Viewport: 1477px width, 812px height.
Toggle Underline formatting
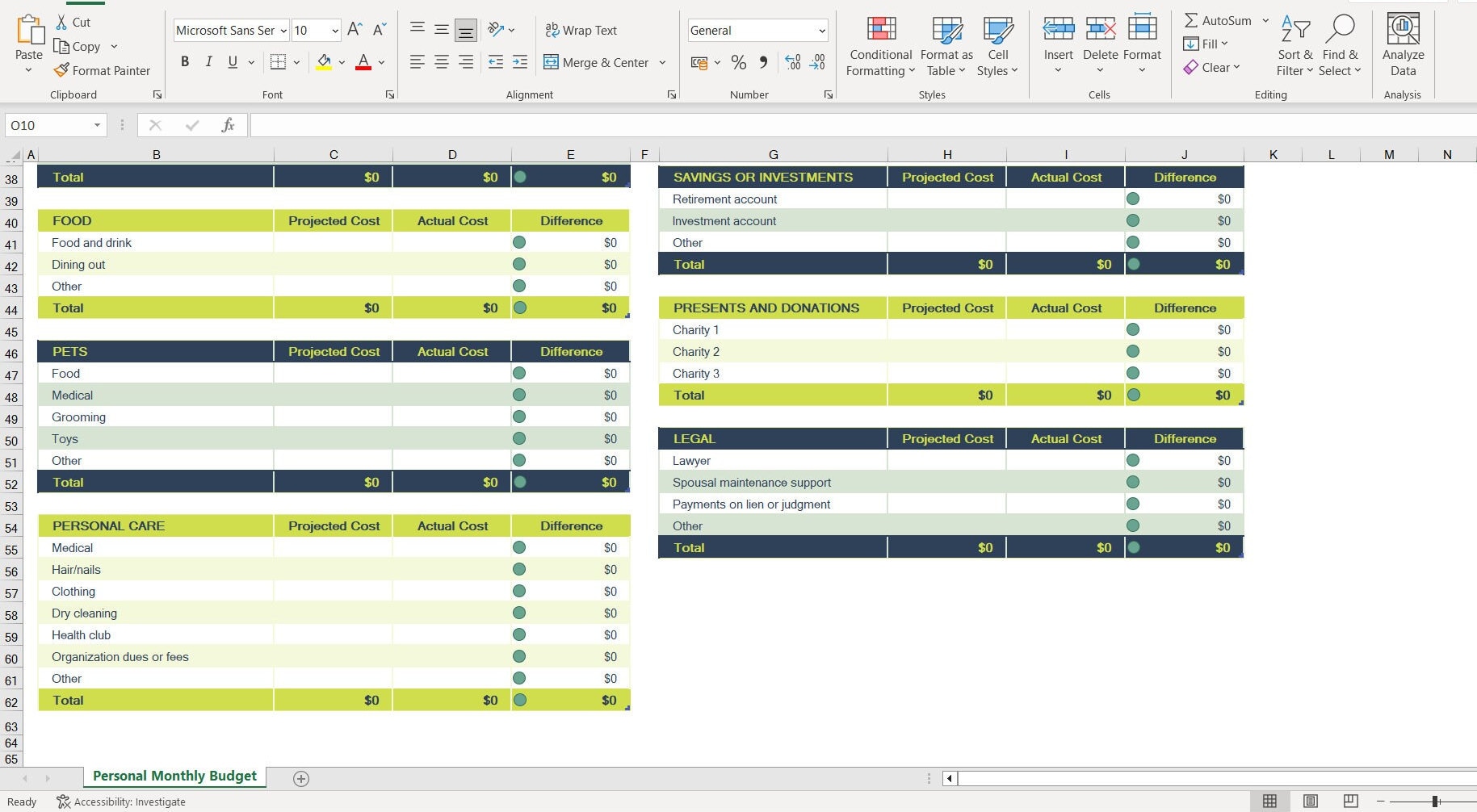click(x=233, y=62)
